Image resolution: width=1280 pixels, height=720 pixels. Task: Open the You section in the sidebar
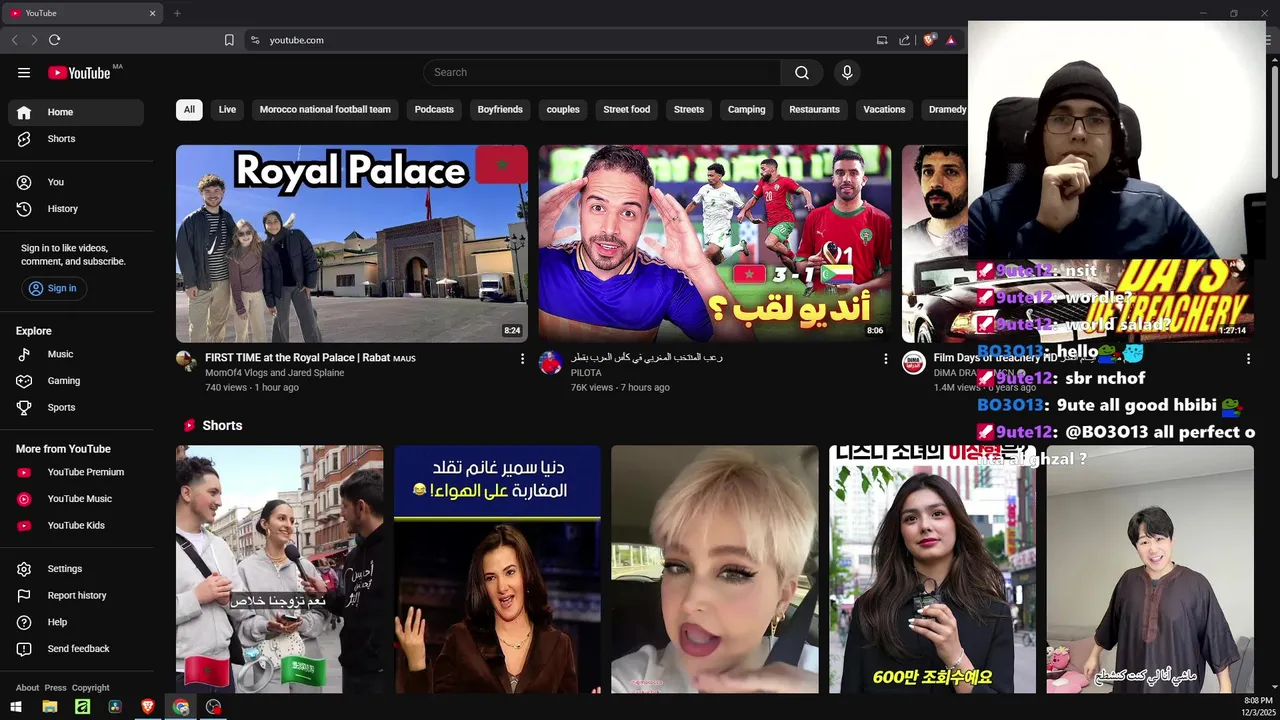[76, 182]
